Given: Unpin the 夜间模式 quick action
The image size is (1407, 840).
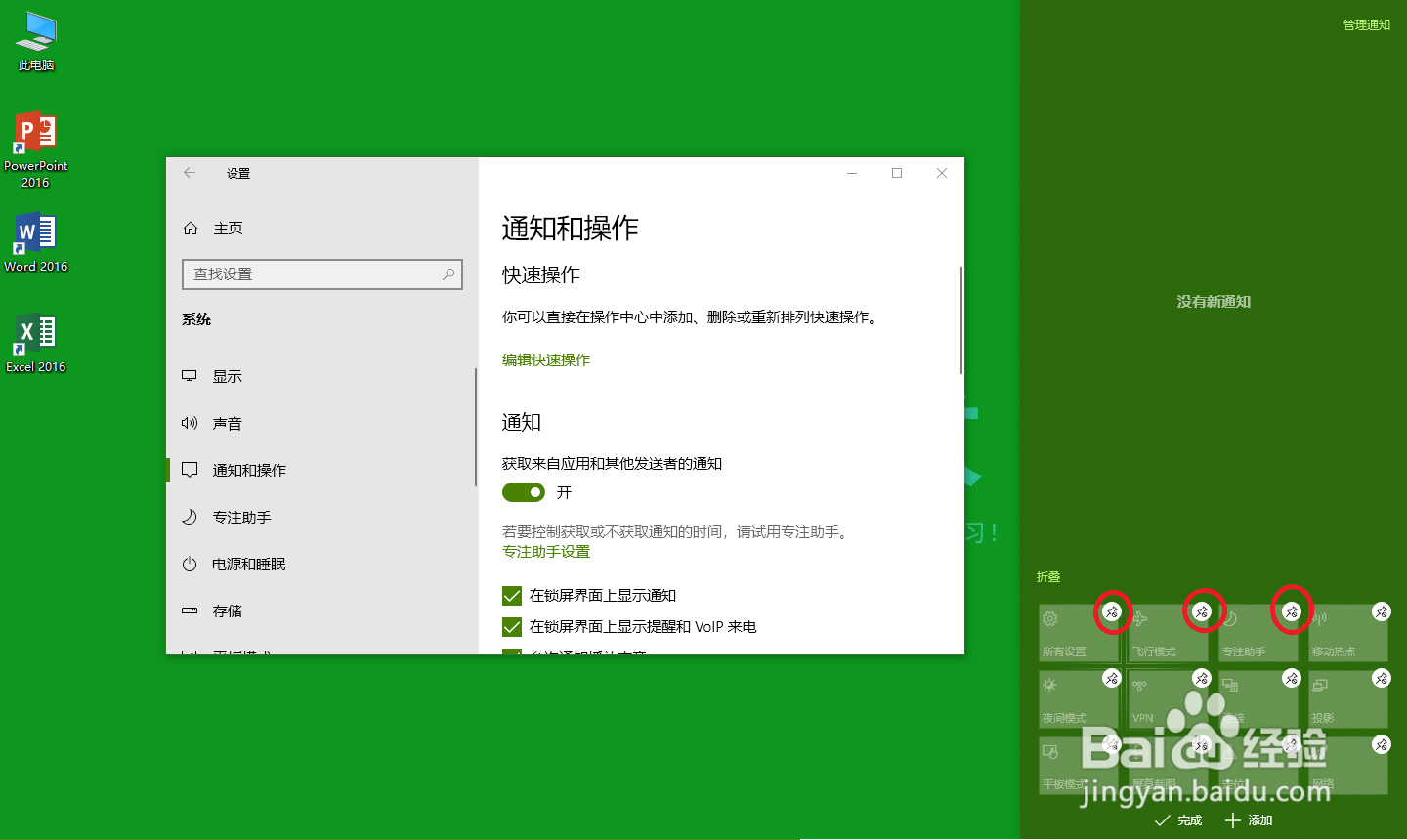Looking at the screenshot, I should [x=1112, y=678].
